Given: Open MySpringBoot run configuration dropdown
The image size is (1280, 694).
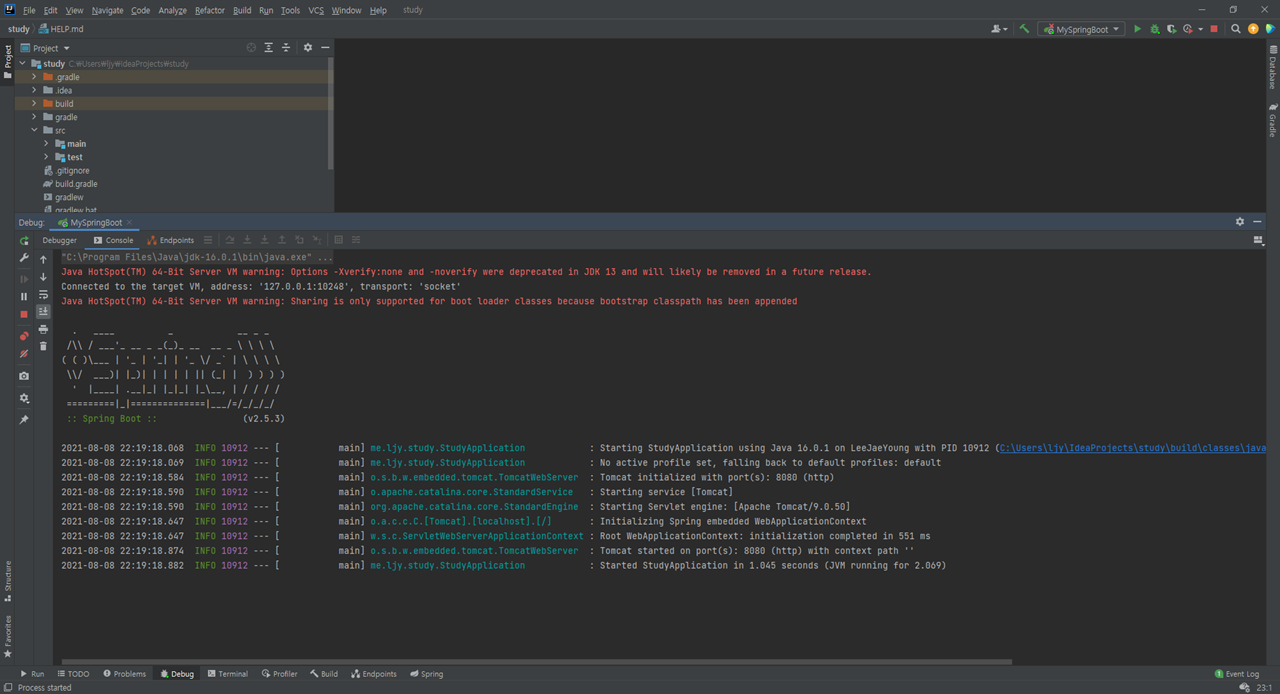Looking at the screenshot, I should [1081, 29].
